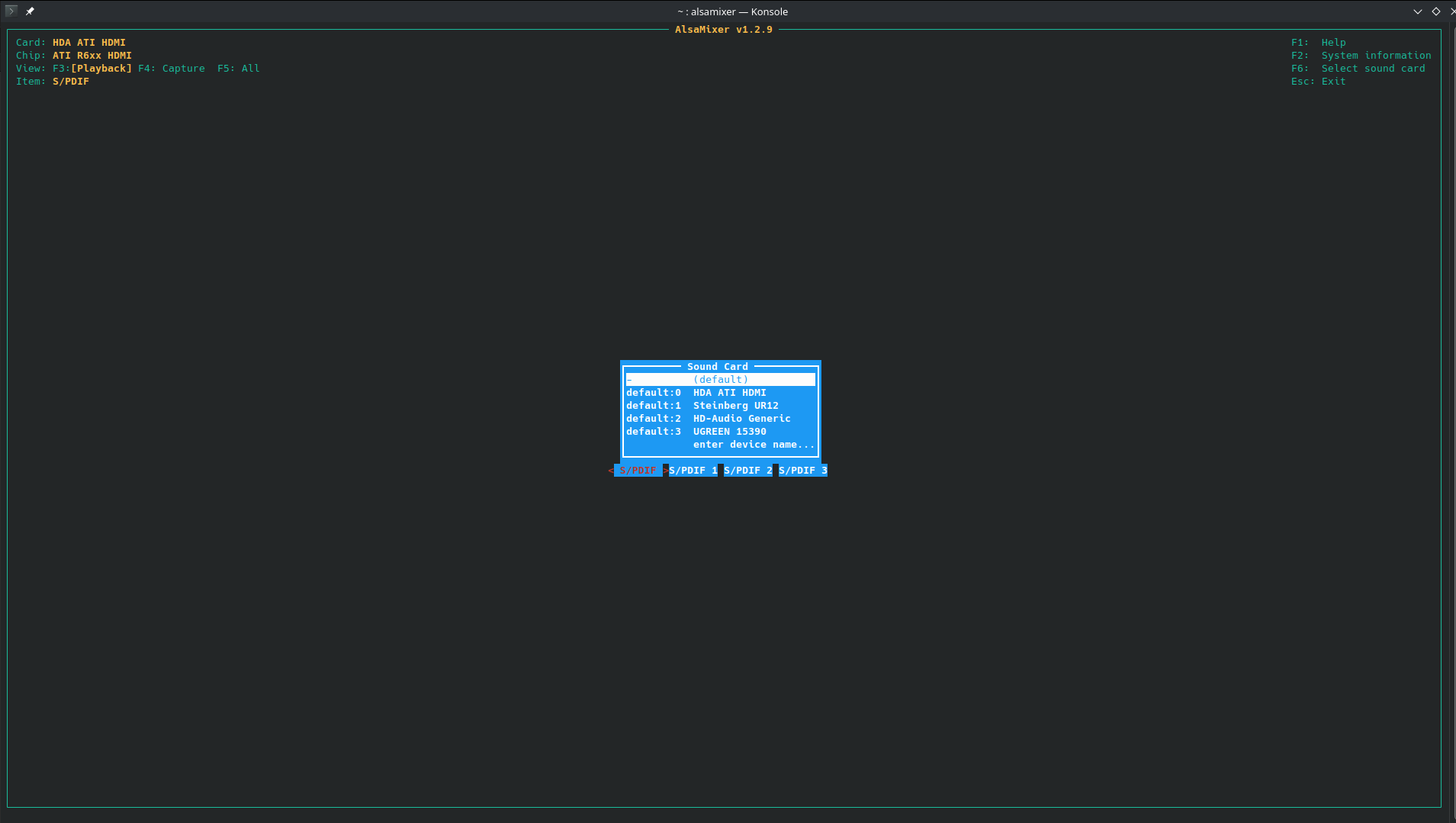The image size is (1456, 823).
Task: Select the (default) sound card entry
Action: [720, 380]
